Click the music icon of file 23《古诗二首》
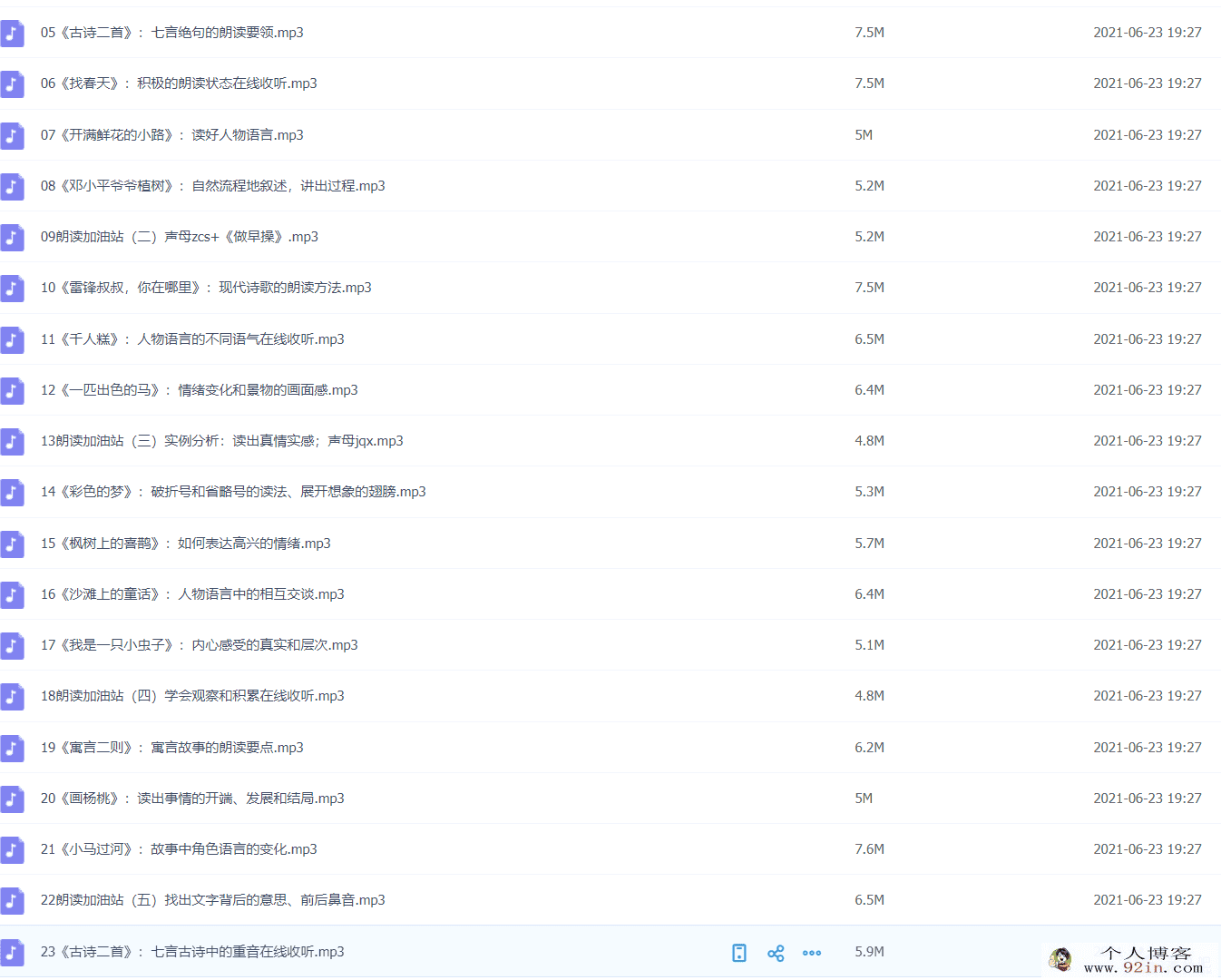The image size is (1221, 980). [12, 952]
